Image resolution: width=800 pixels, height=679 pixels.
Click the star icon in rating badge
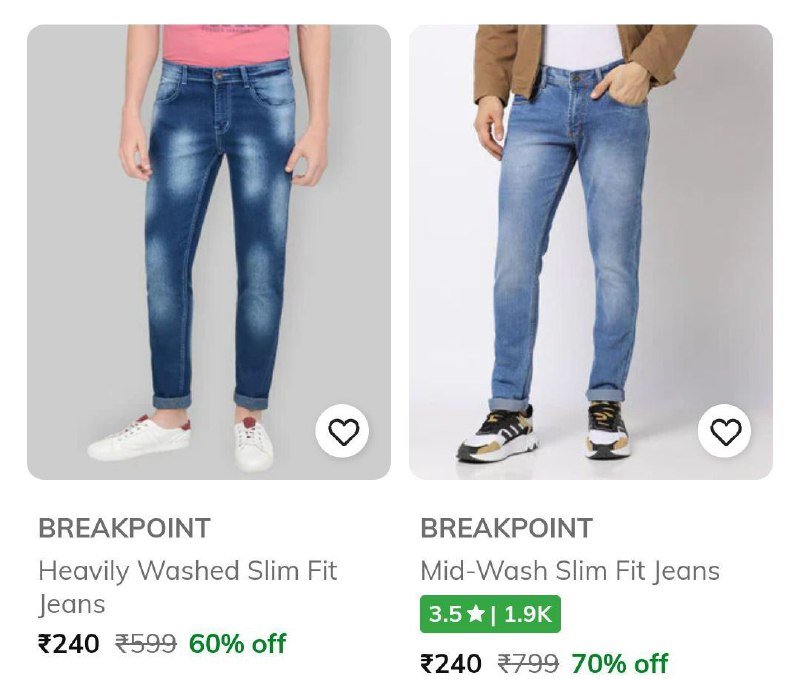coord(475,614)
